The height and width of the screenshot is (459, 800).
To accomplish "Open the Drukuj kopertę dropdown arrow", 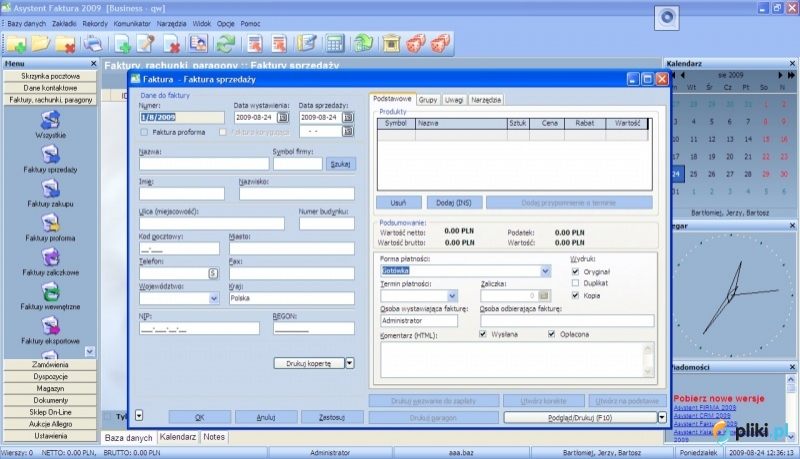I will 350,363.
